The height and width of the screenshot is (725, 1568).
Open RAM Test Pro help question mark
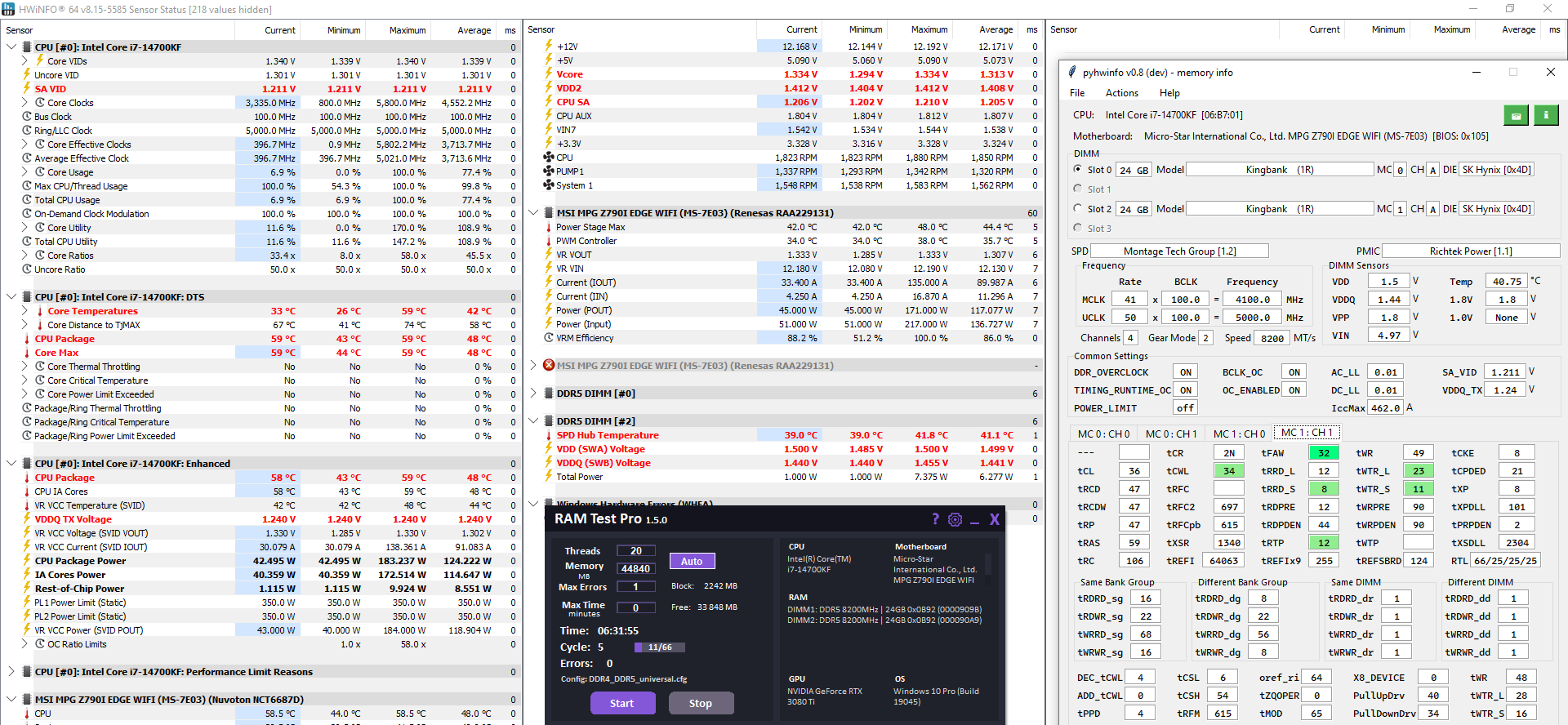click(x=936, y=519)
